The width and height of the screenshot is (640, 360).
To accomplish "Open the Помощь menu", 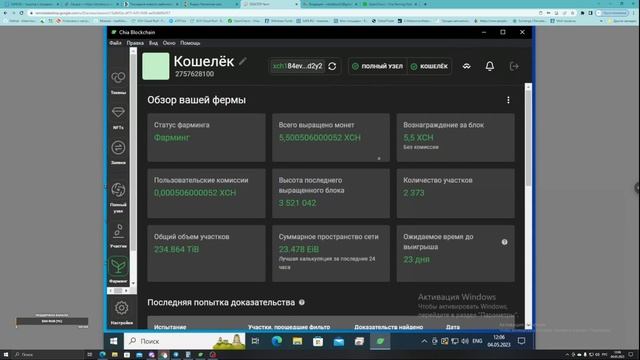I will click(x=190, y=43).
